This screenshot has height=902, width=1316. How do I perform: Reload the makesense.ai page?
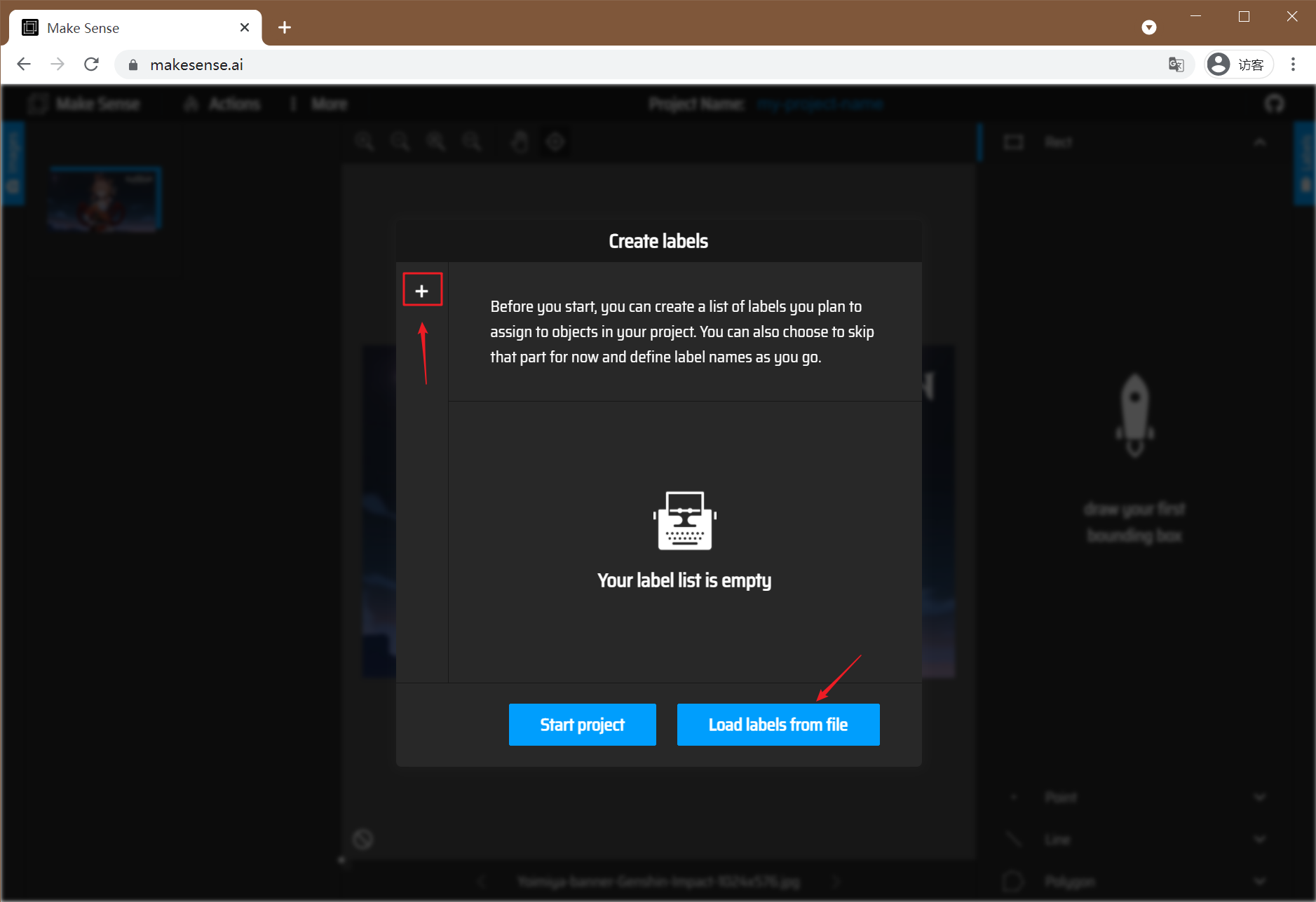[x=91, y=64]
